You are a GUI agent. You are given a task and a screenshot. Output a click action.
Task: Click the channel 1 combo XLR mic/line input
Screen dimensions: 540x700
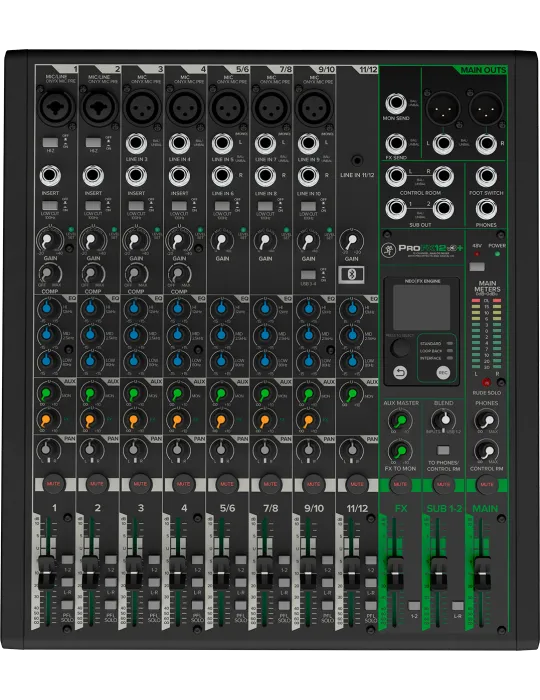[55, 106]
